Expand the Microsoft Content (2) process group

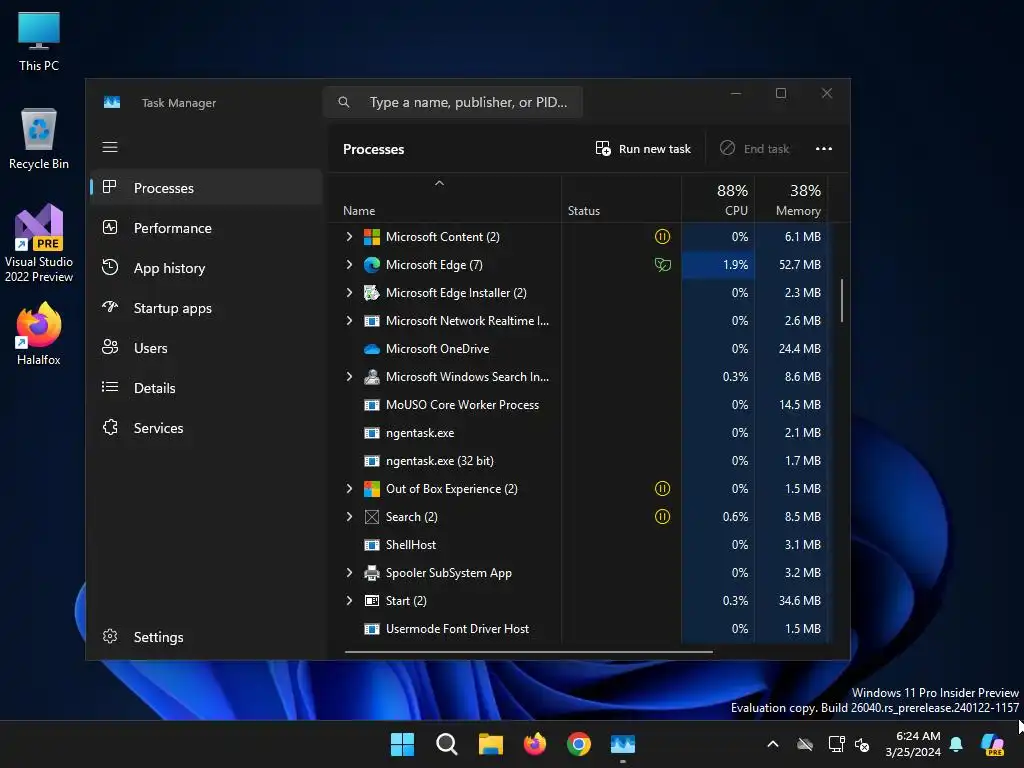pos(349,236)
